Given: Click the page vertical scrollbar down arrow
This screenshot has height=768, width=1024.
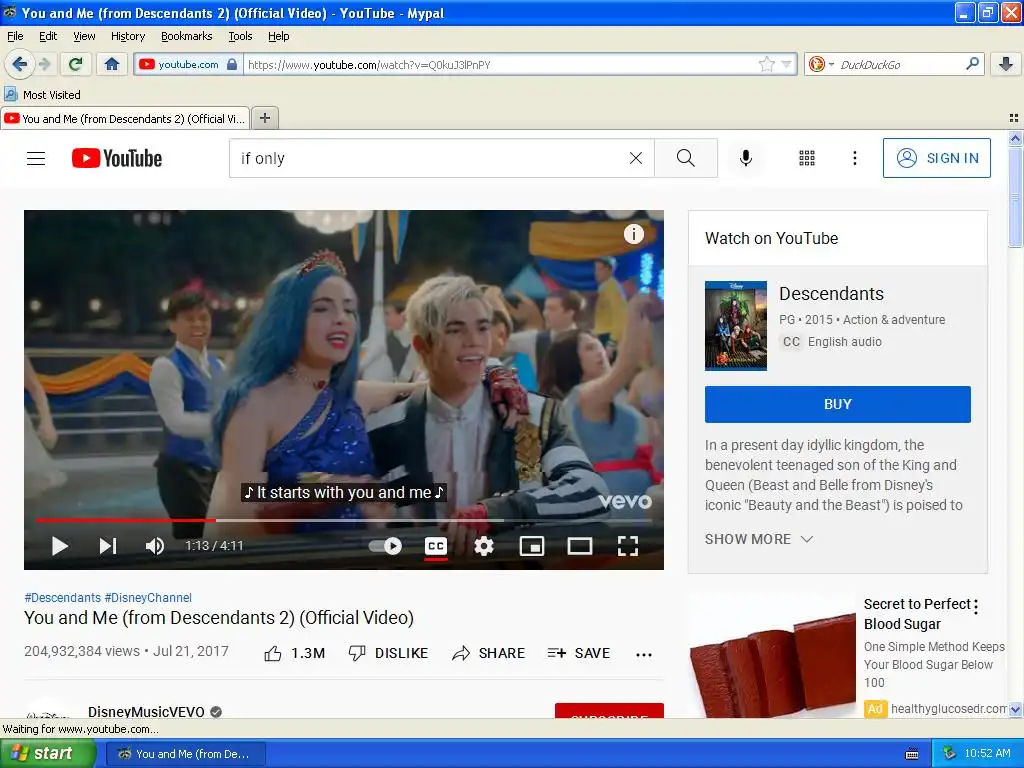Looking at the screenshot, I should coord(1015,709).
